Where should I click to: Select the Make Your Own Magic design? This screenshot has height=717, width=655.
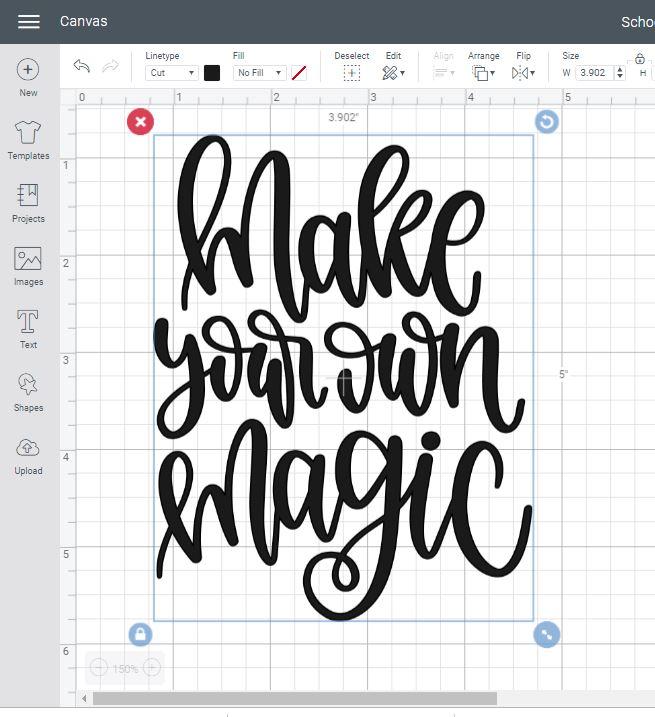[344, 378]
